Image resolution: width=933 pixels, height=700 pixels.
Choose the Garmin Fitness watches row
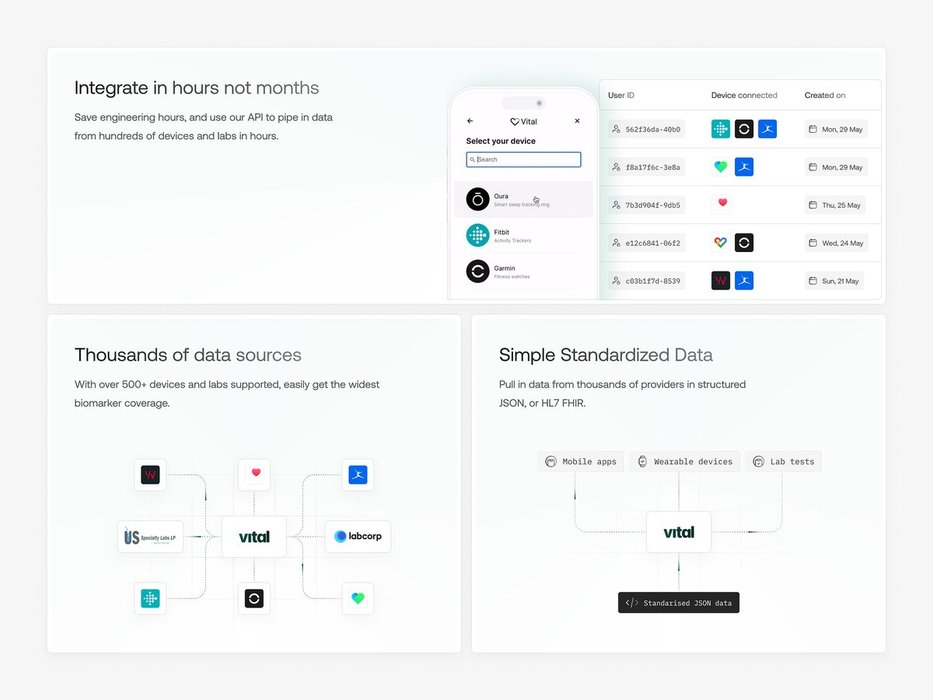[524, 271]
